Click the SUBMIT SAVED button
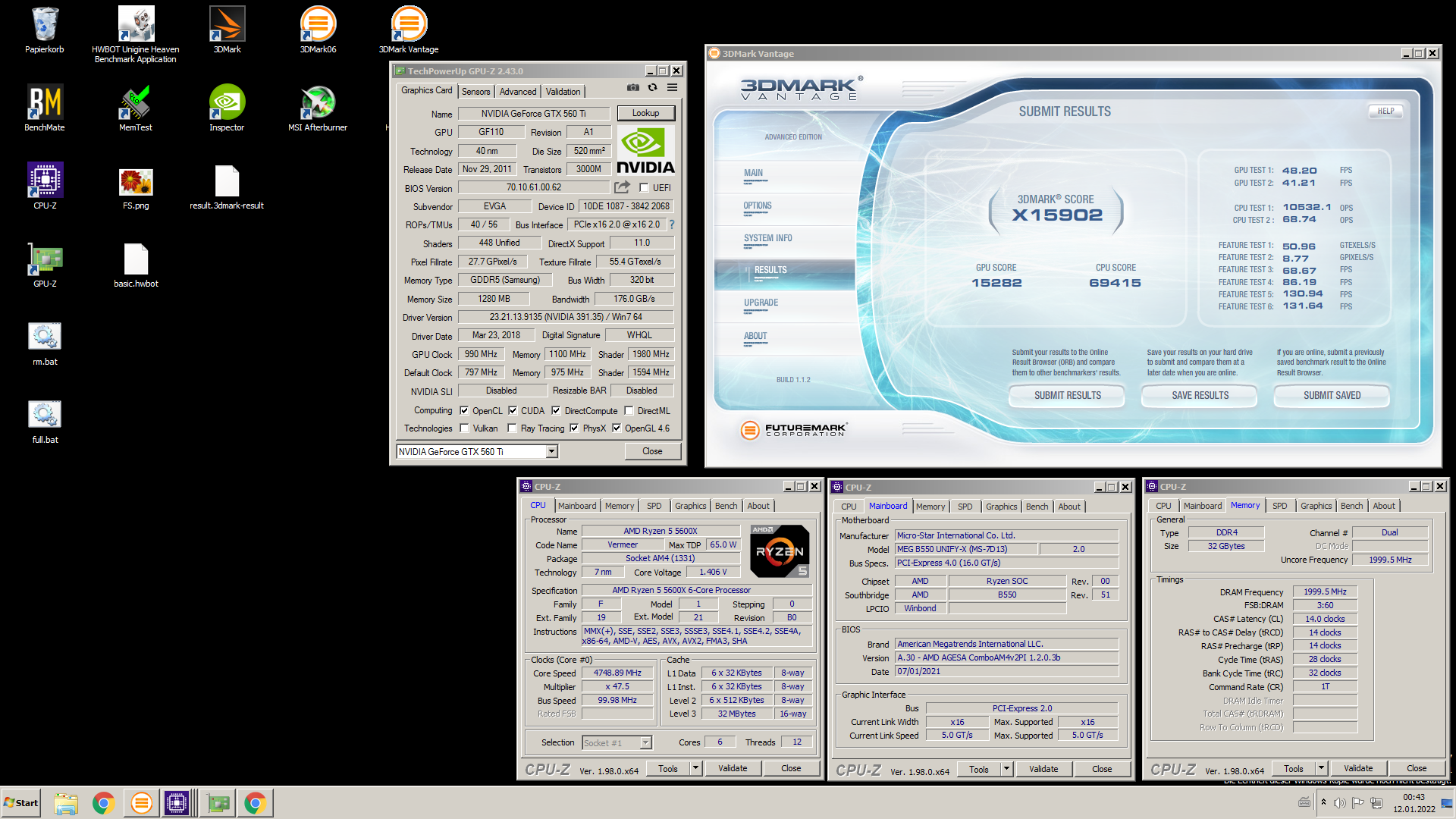1456x819 pixels. tap(1332, 395)
